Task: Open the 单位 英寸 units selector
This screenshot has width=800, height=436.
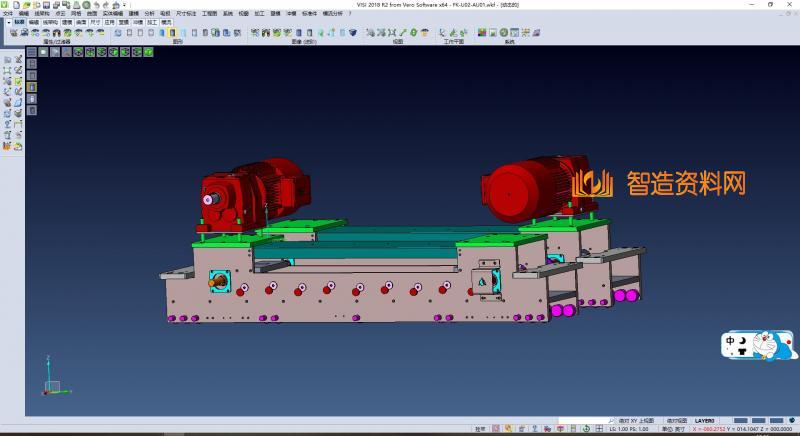Action: coord(672,429)
